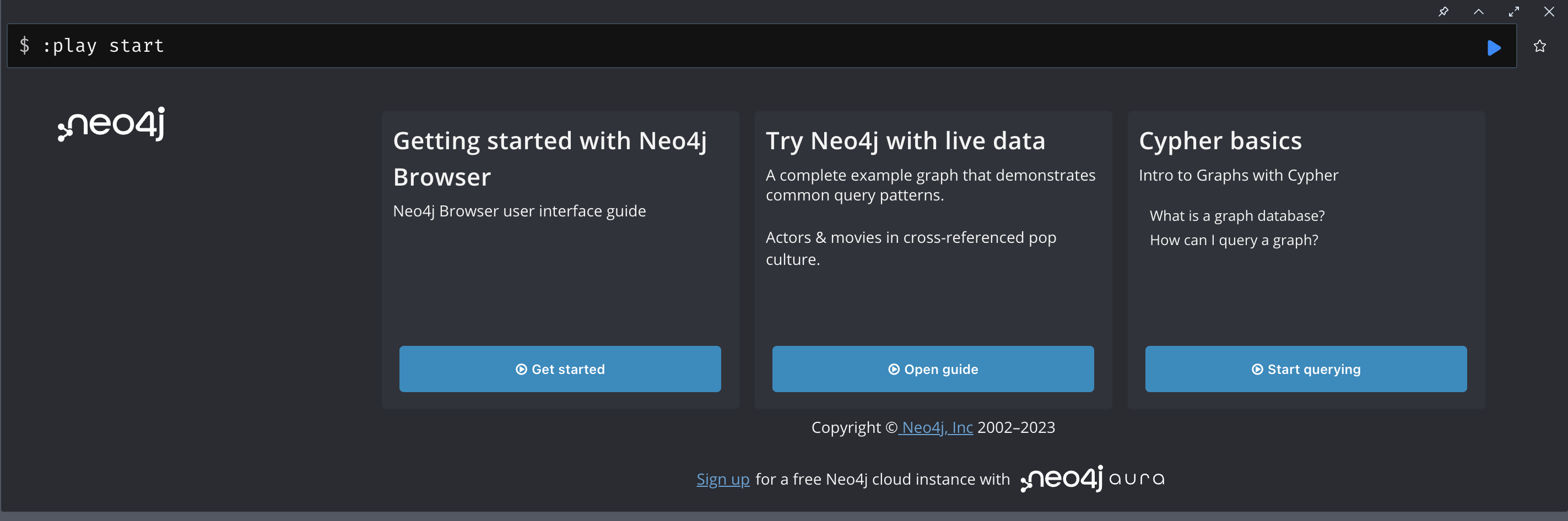Select the 'Cypher basics' heading

click(x=1220, y=141)
